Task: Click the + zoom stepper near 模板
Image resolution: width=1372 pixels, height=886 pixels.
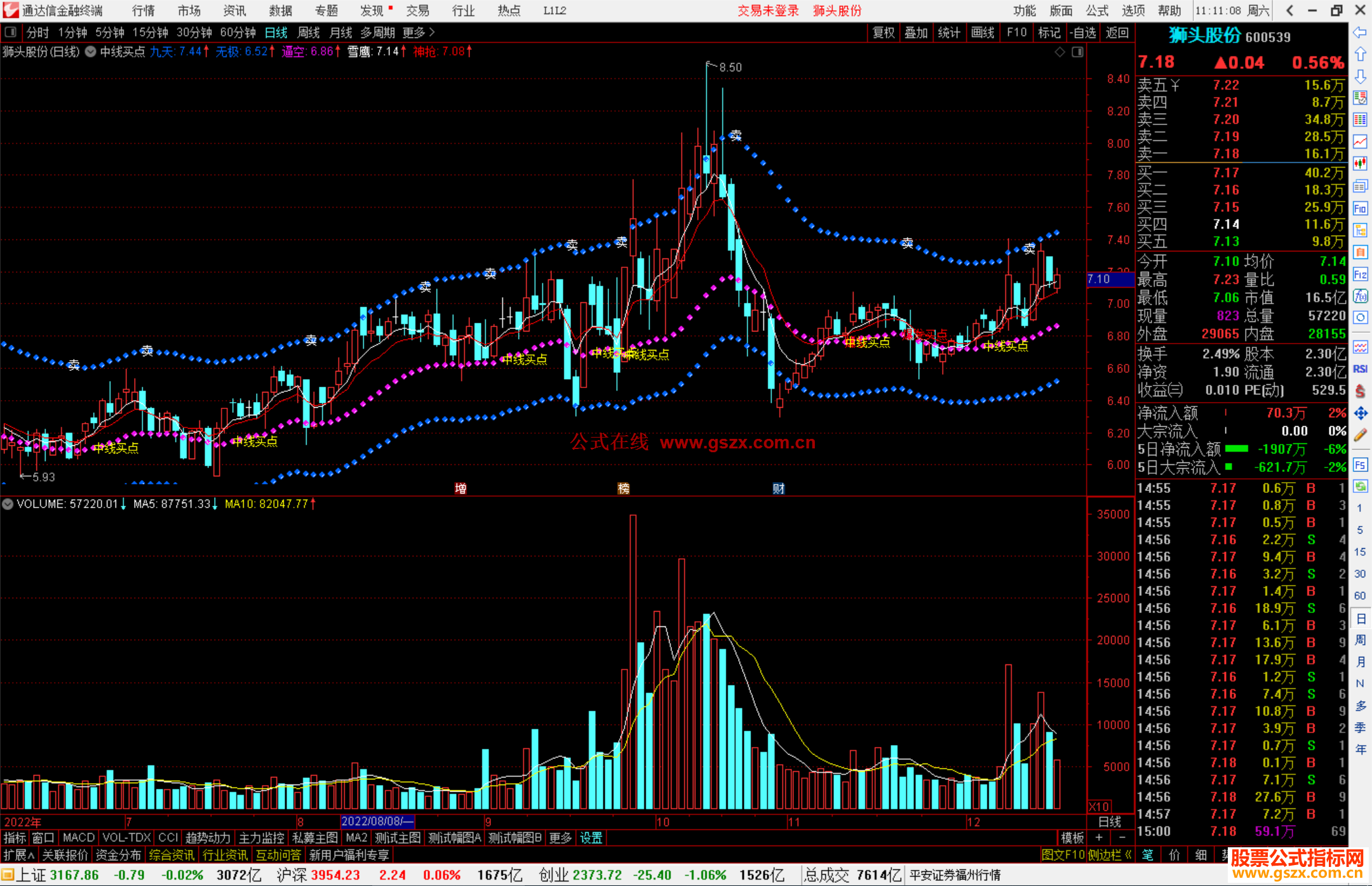Action: point(1099,838)
